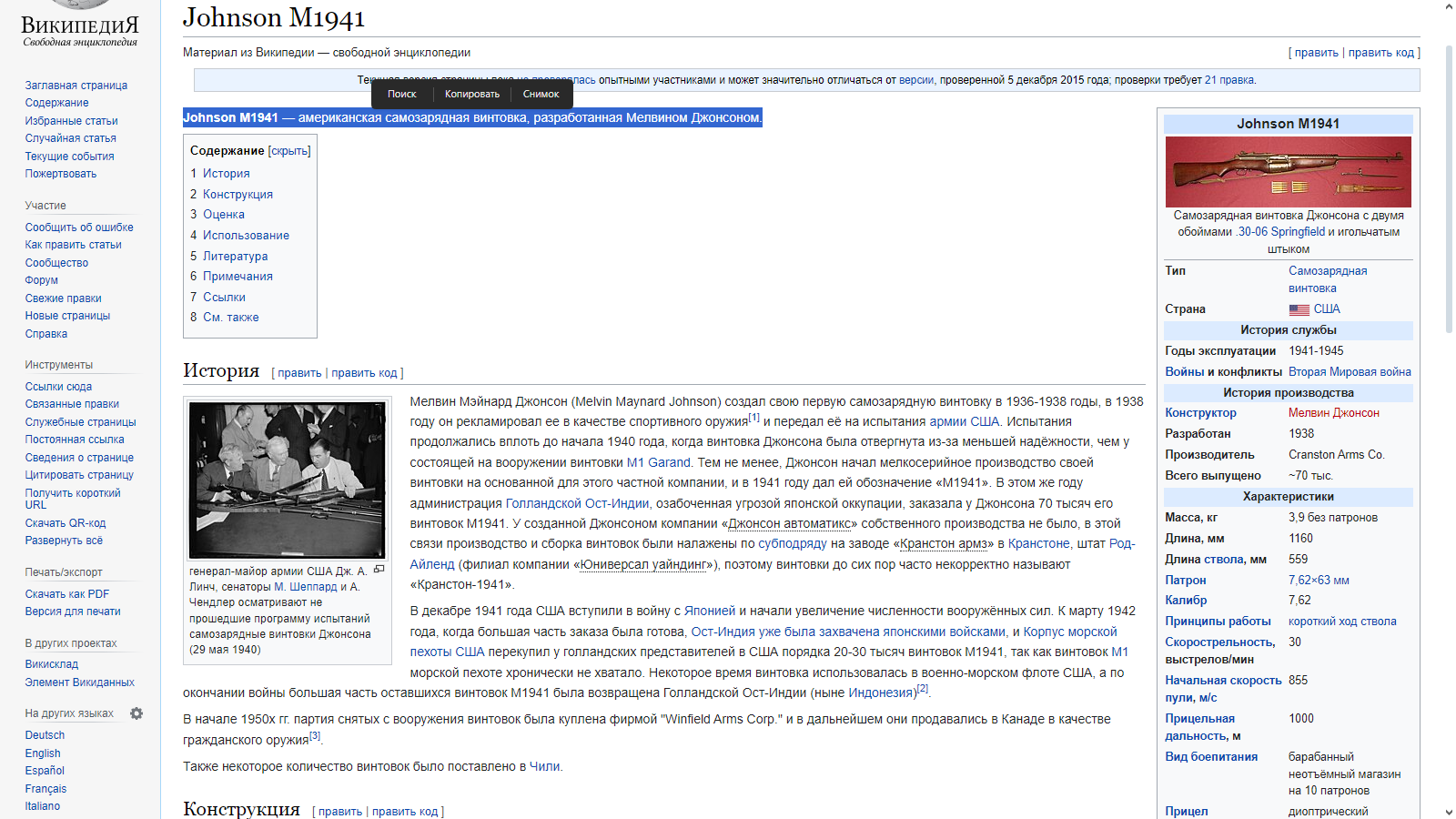The image size is (1456, 819).
Task: Choose Копировать in the selection popup
Action: click(471, 95)
